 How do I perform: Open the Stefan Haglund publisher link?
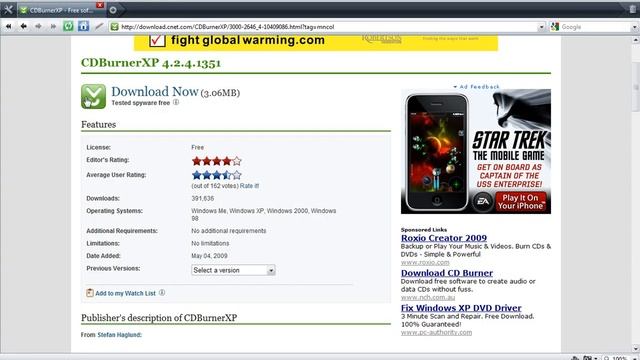coord(119,335)
